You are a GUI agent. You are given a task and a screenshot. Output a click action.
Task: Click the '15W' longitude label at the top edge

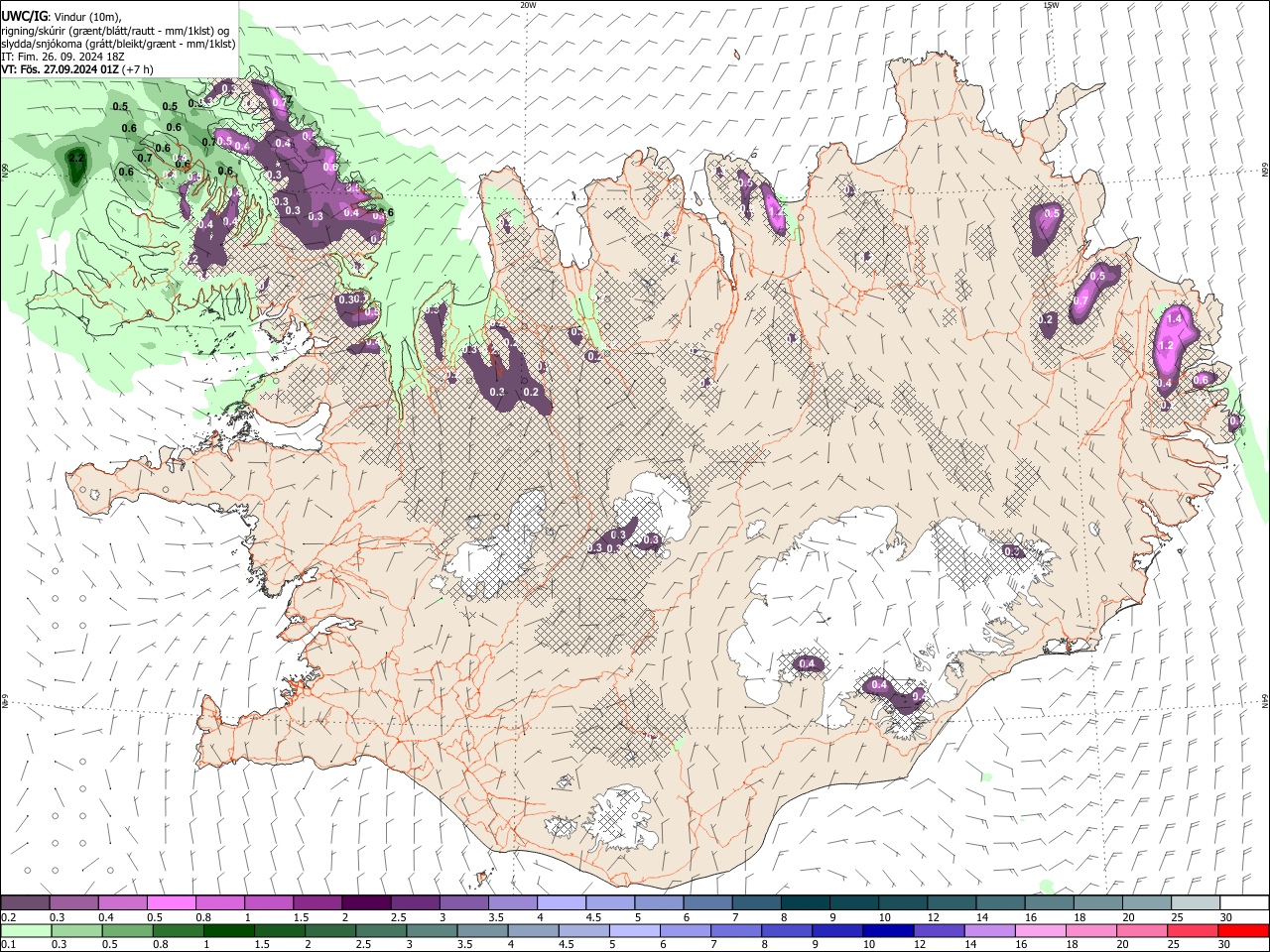coord(1051,5)
